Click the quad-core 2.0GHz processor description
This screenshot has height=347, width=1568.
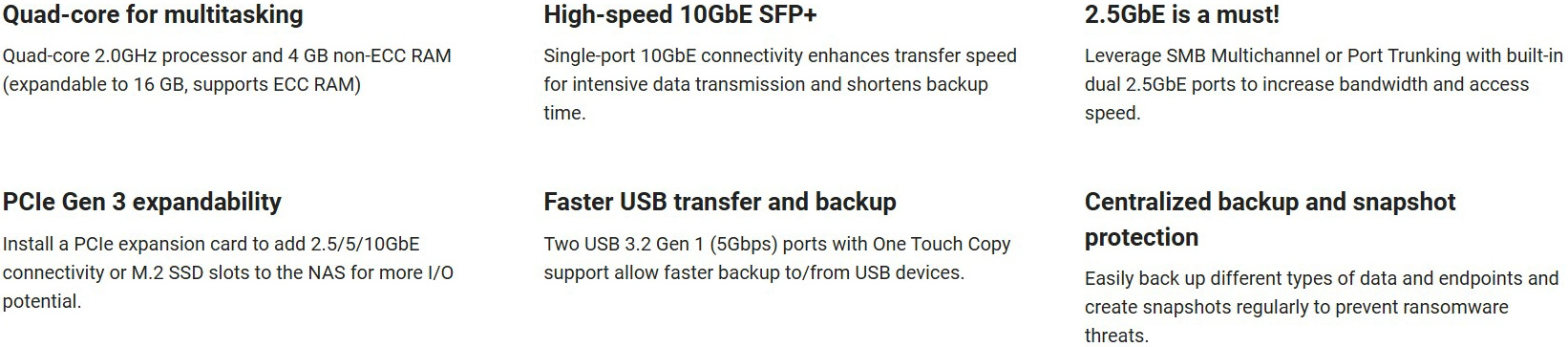pos(227,70)
